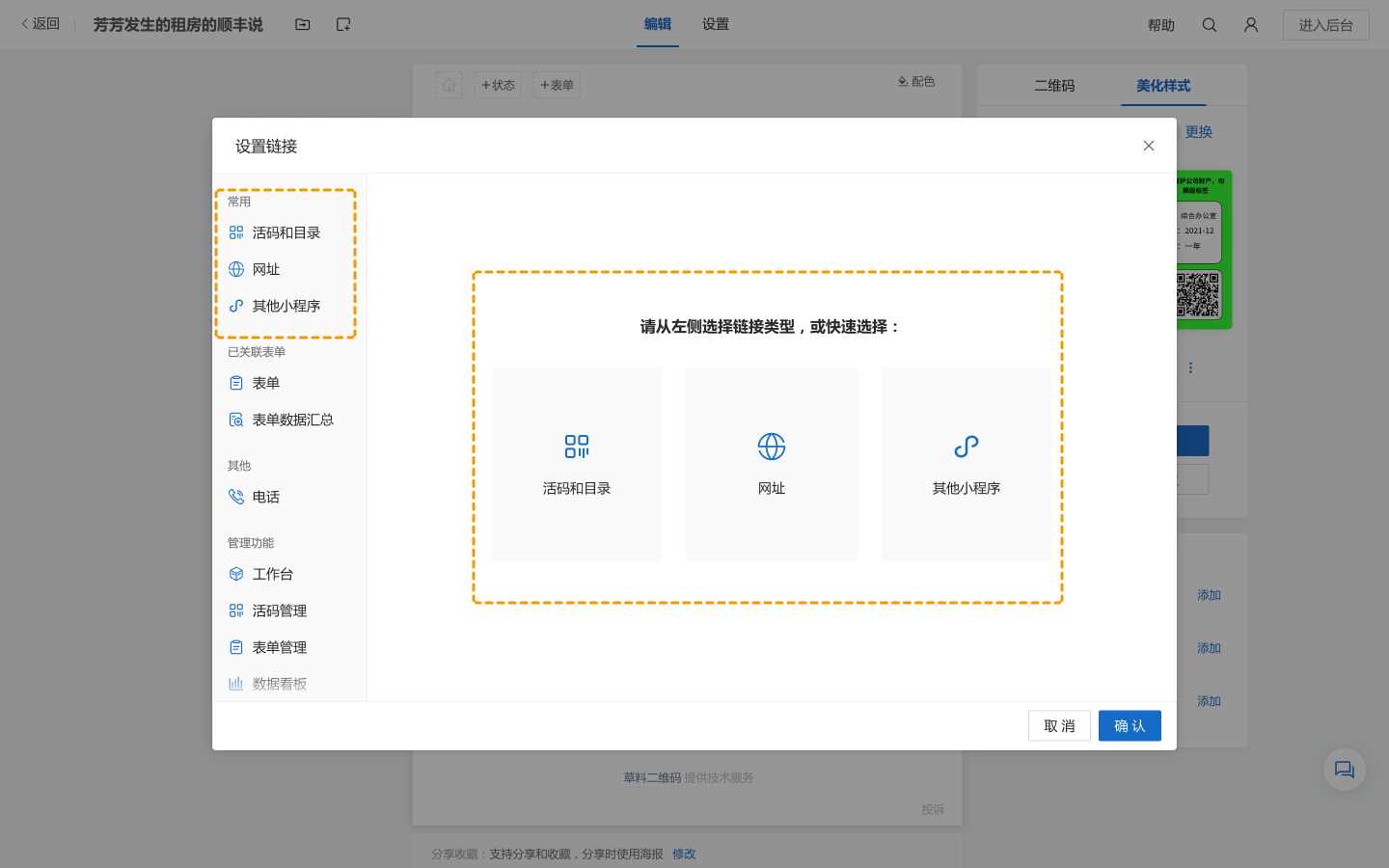The width and height of the screenshot is (1389, 868).
Task: Click the home icon in editor toolbar
Action: tap(449, 85)
